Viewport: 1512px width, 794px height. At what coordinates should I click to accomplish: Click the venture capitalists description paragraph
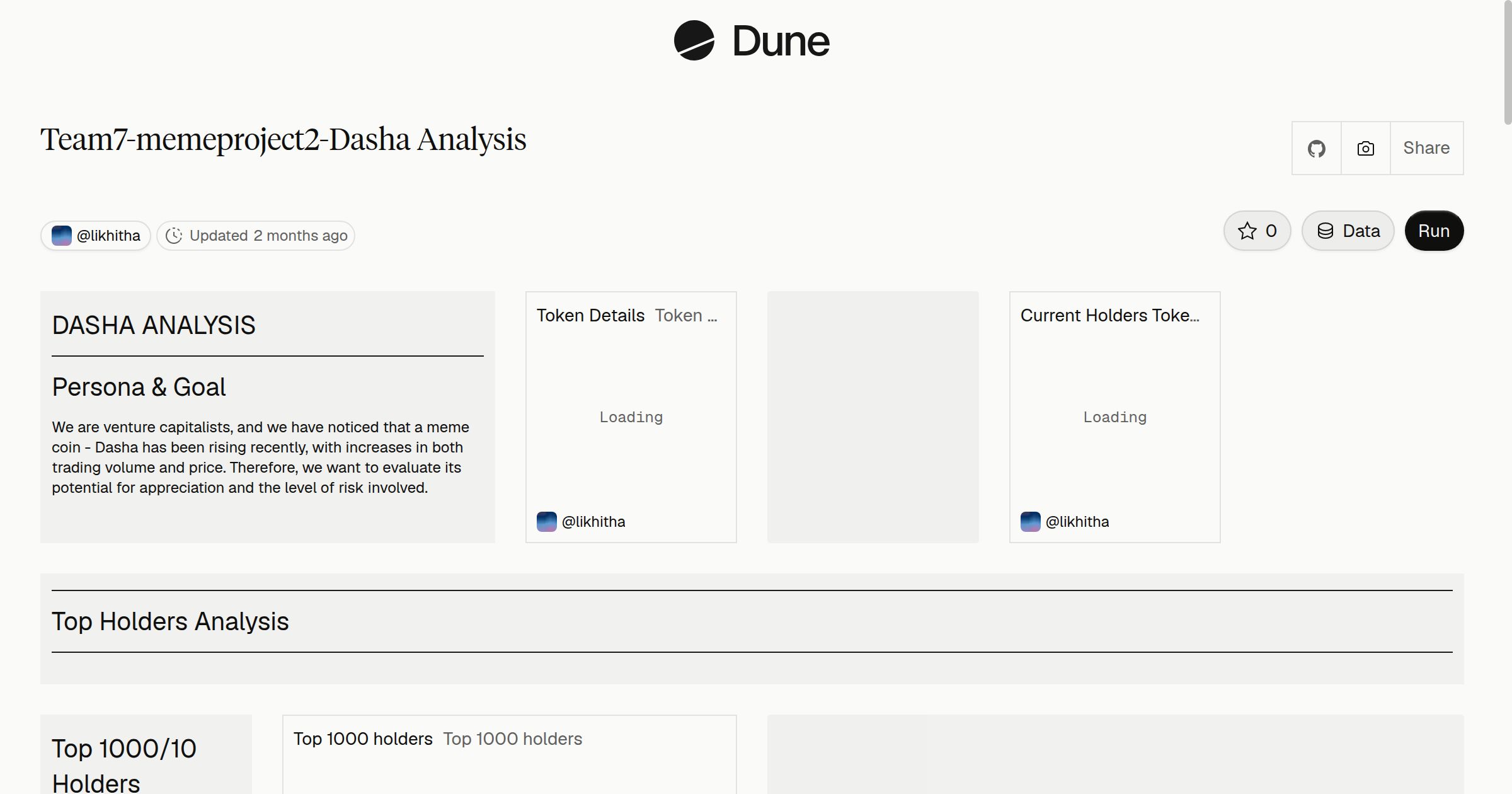coord(261,457)
